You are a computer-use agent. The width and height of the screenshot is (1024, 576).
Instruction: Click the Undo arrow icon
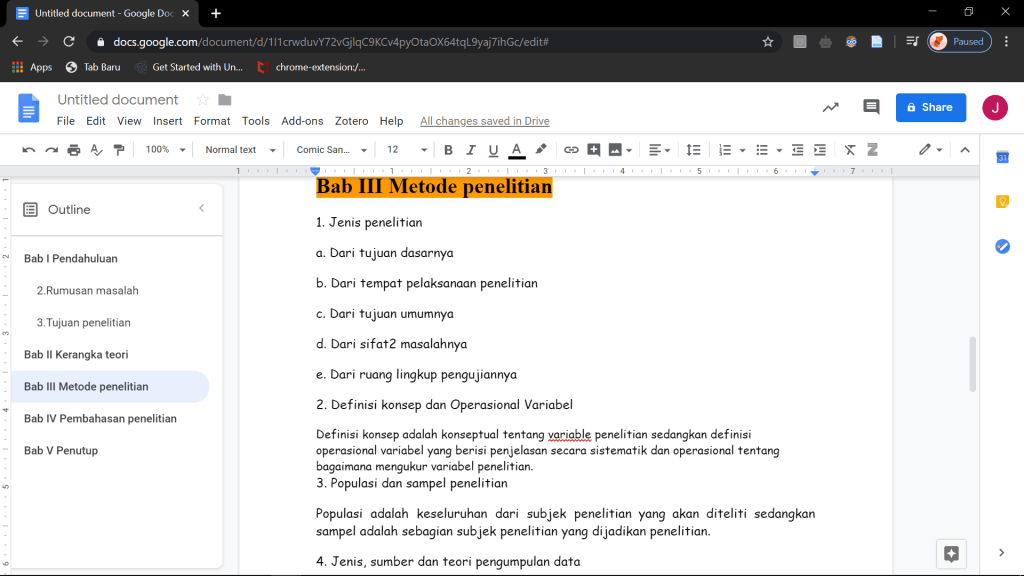click(28, 150)
